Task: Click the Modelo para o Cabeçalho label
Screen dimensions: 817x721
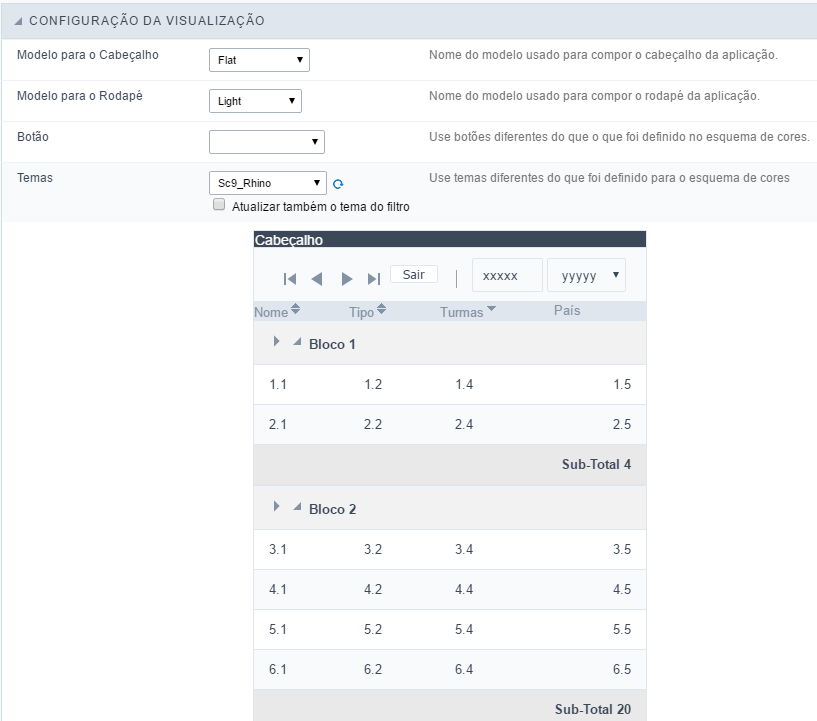Action: tap(88, 55)
